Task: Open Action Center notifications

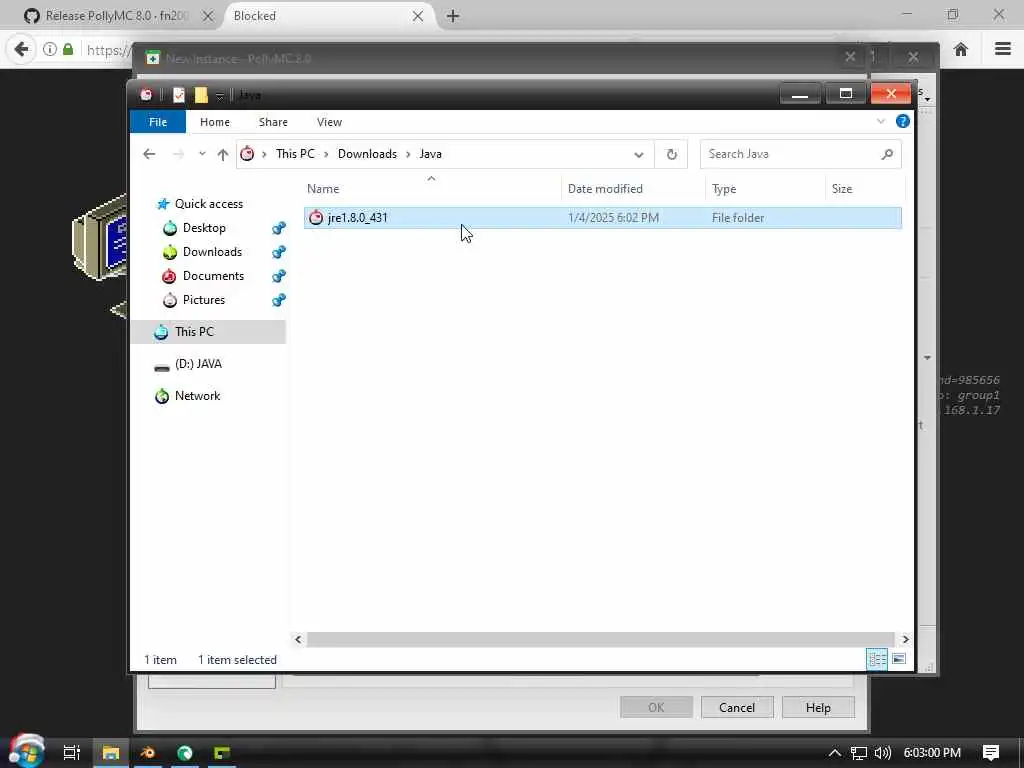Action: 991,753
